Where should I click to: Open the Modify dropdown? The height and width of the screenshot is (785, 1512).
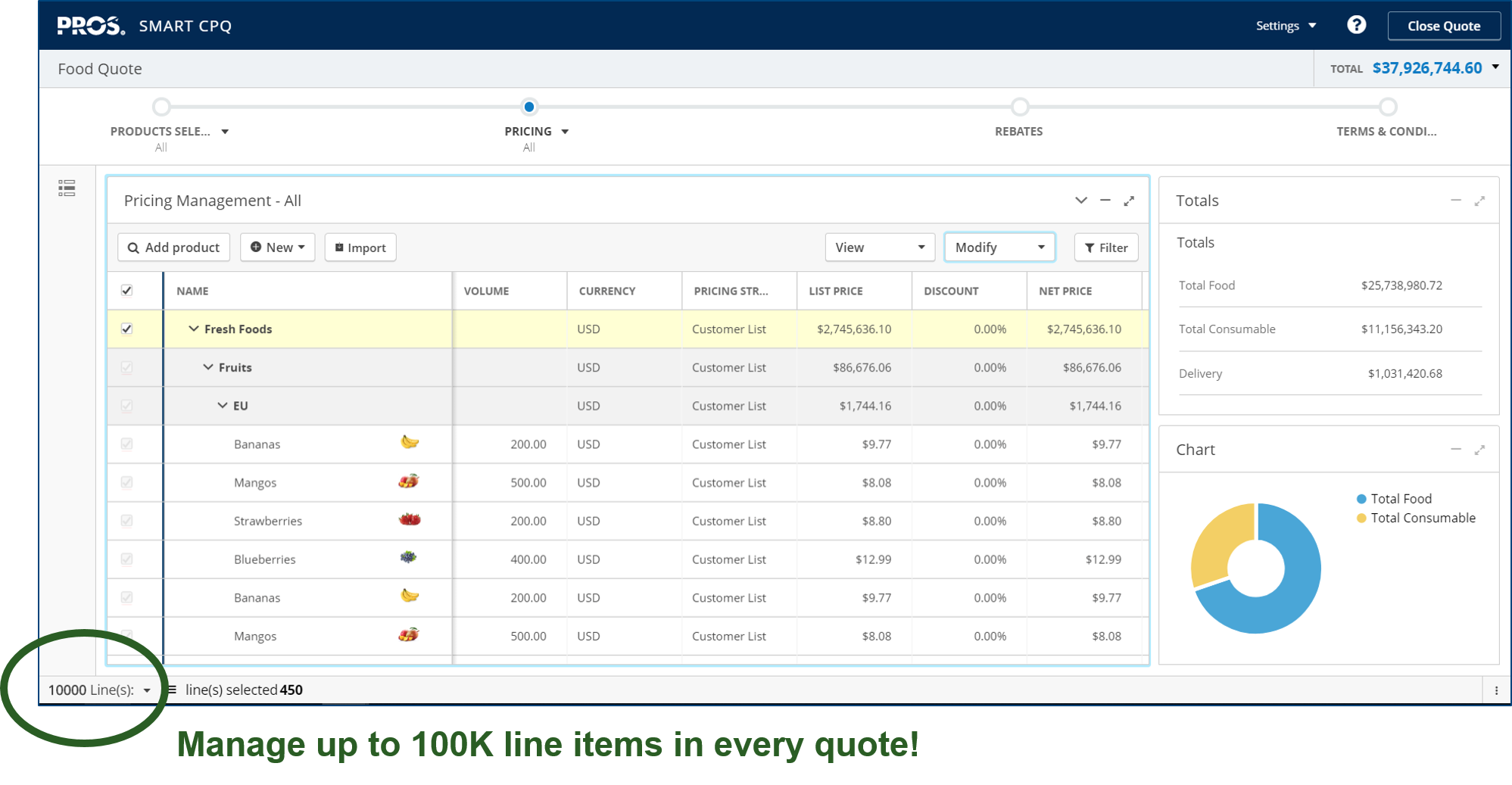point(999,248)
